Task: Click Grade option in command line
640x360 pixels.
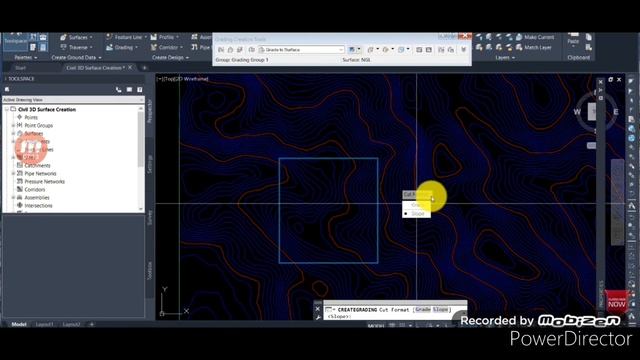Action: 423,309
